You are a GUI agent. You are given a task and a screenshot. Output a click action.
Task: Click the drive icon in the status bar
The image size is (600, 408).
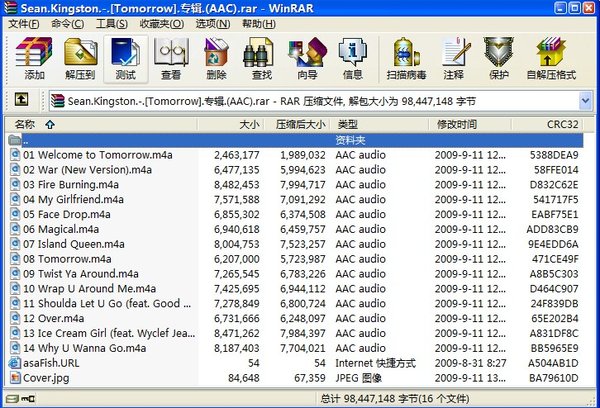pyautogui.click(x=12, y=399)
